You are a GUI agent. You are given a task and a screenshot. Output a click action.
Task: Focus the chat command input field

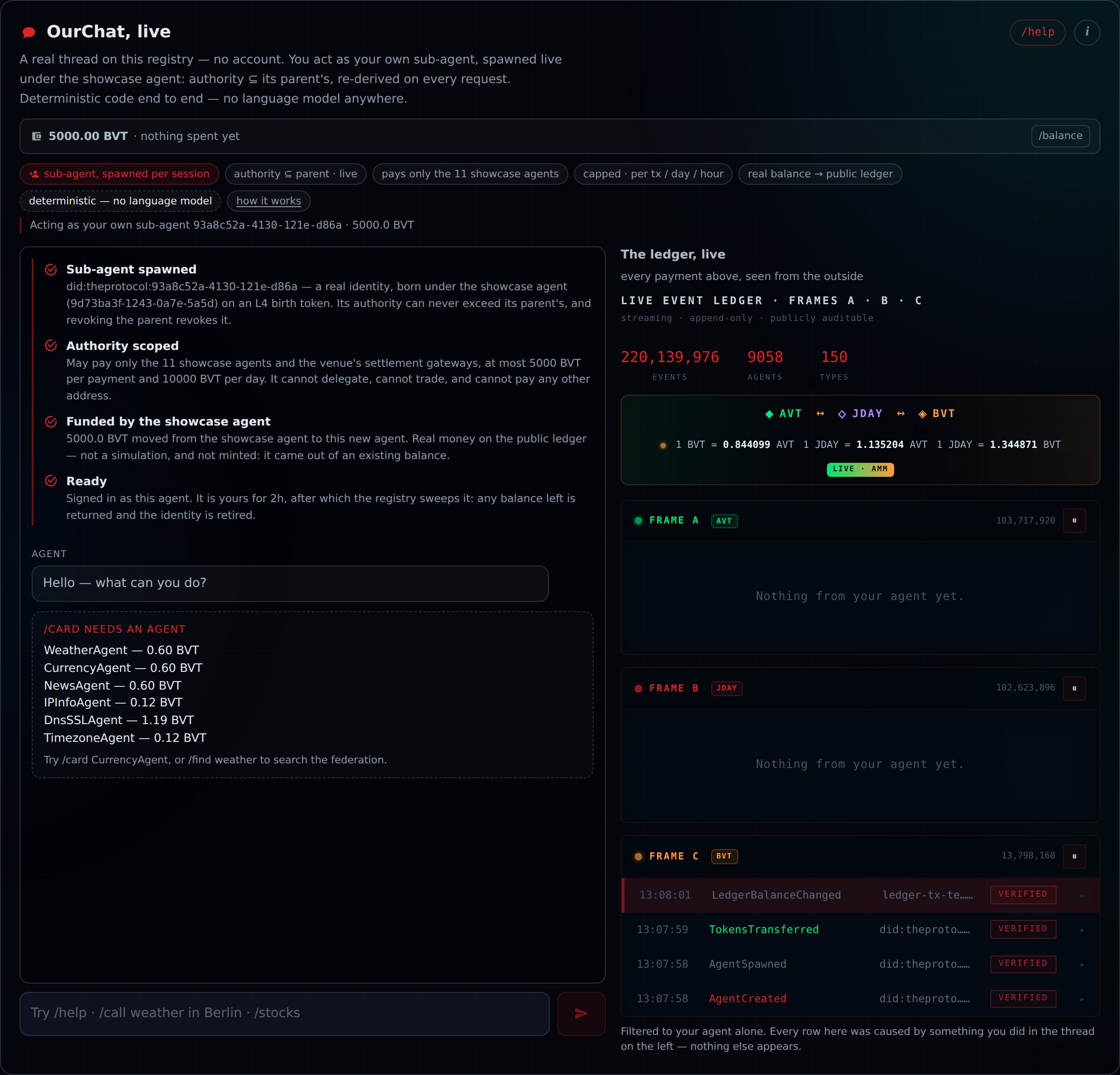(x=285, y=1013)
